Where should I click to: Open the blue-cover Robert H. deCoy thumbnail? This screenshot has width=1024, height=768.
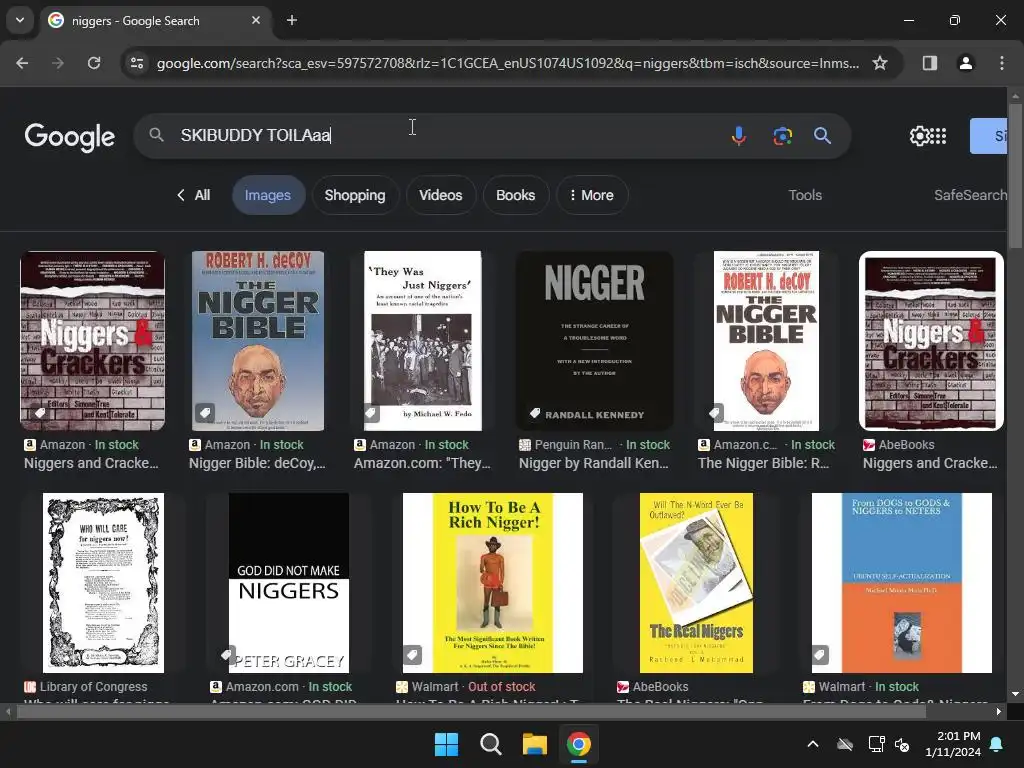tap(258, 341)
